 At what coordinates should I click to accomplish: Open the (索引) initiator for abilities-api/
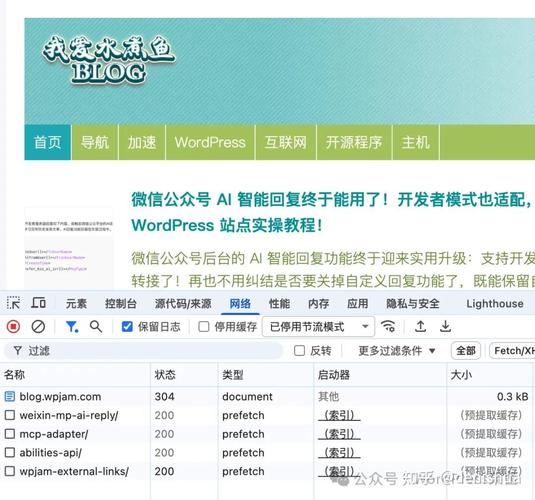(x=339, y=453)
